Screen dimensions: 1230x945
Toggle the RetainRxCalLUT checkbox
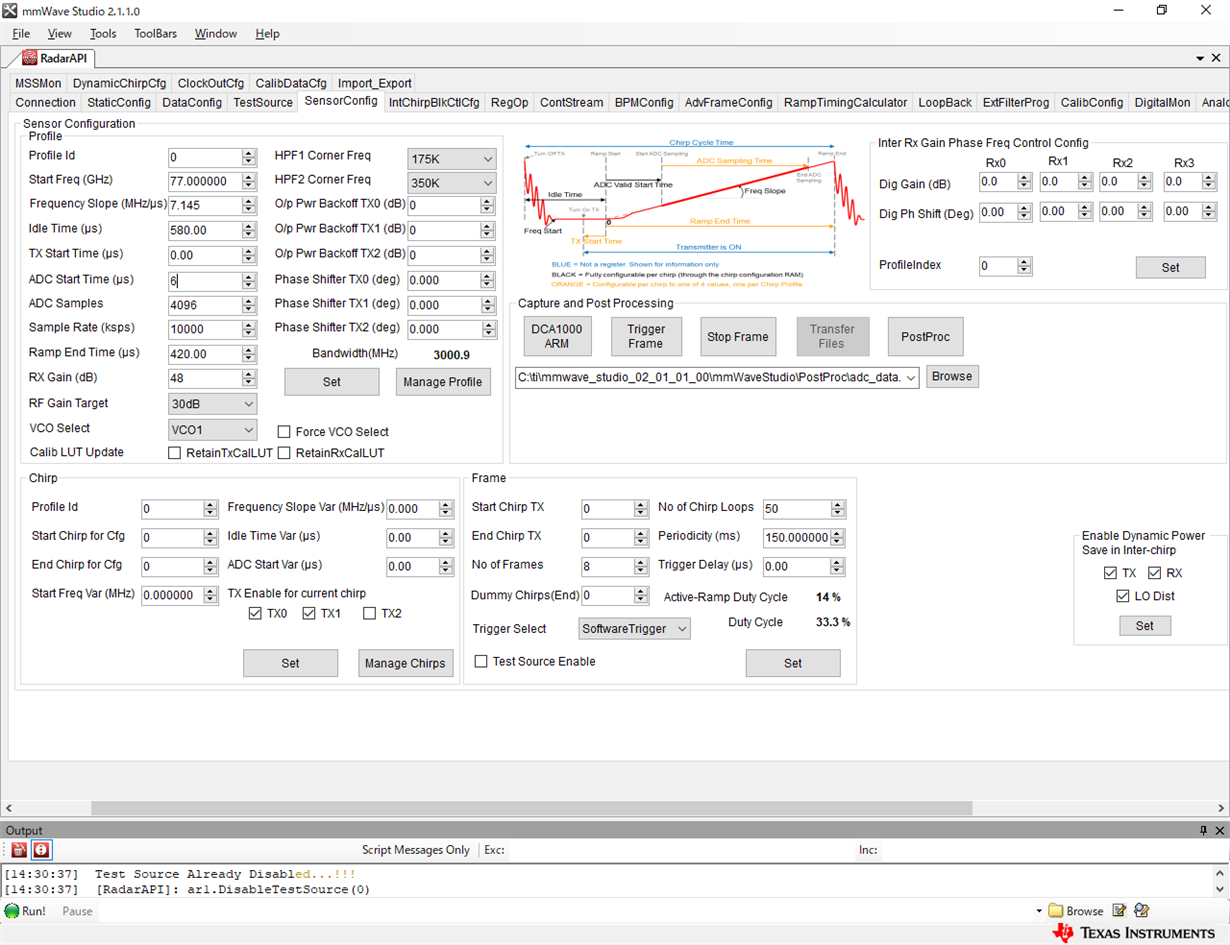pos(284,453)
